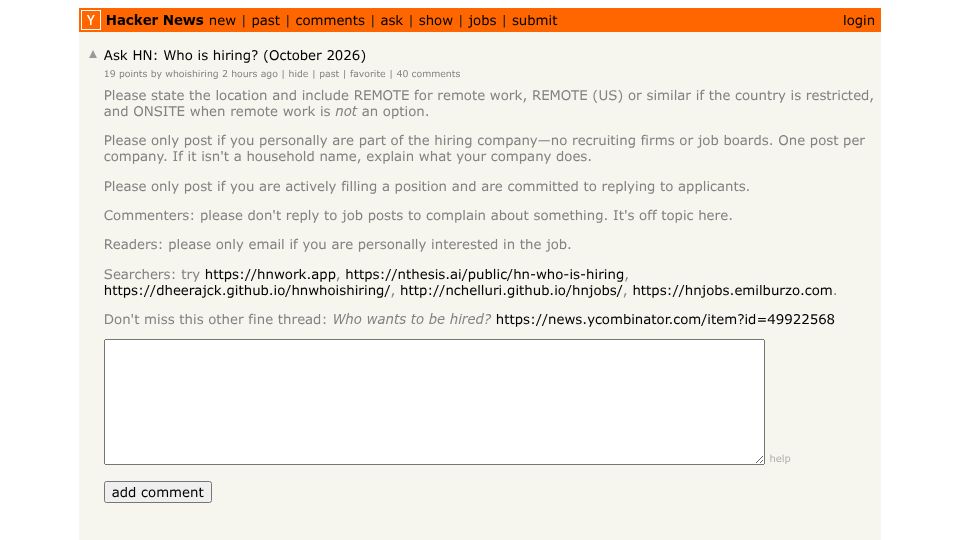
Task: Open nthesis.ai hn-who-is-hiring link
Action: point(484,274)
